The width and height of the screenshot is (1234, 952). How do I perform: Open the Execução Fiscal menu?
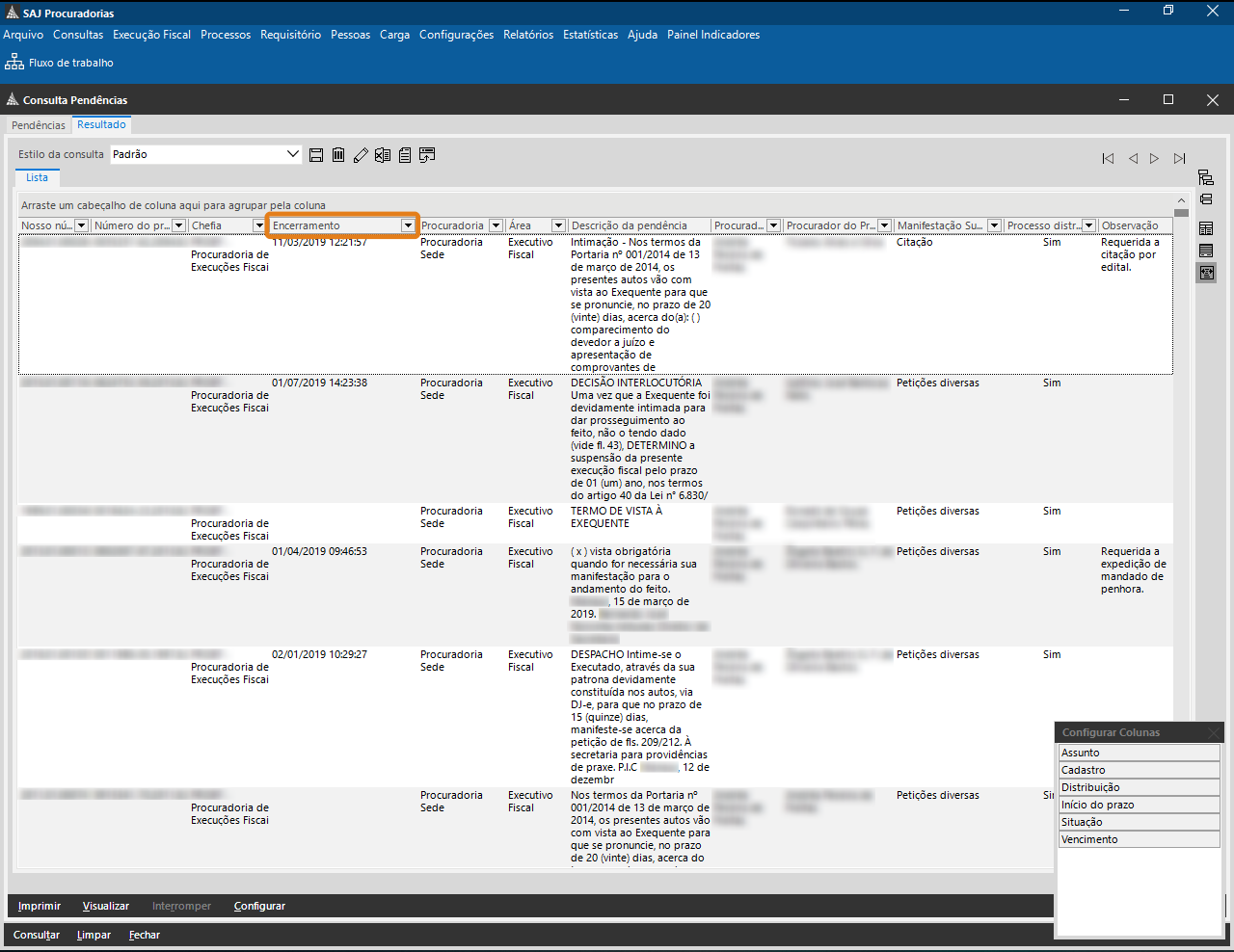151,35
